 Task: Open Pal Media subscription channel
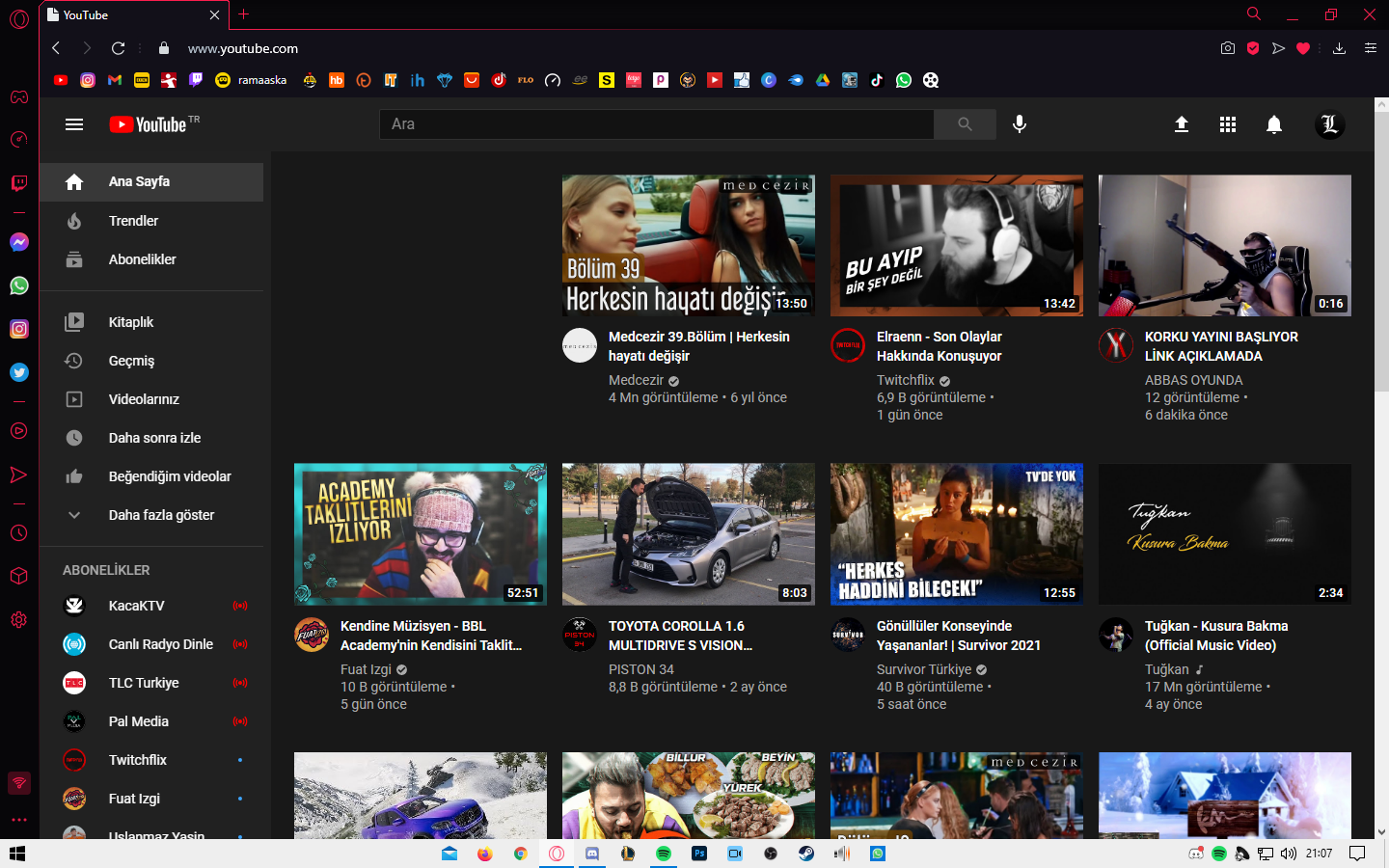point(151,721)
